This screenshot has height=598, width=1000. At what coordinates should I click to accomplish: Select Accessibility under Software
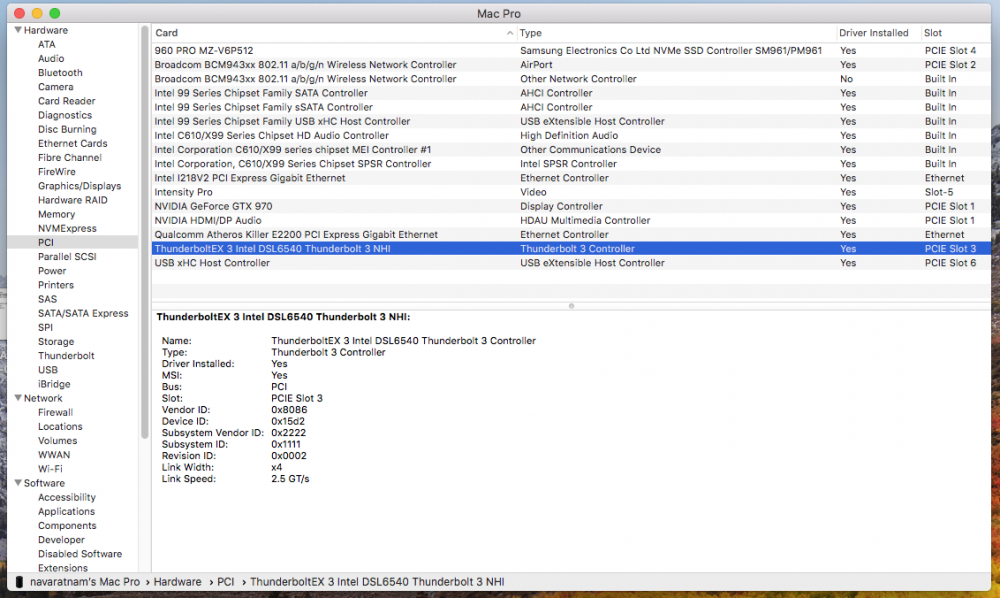point(66,497)
